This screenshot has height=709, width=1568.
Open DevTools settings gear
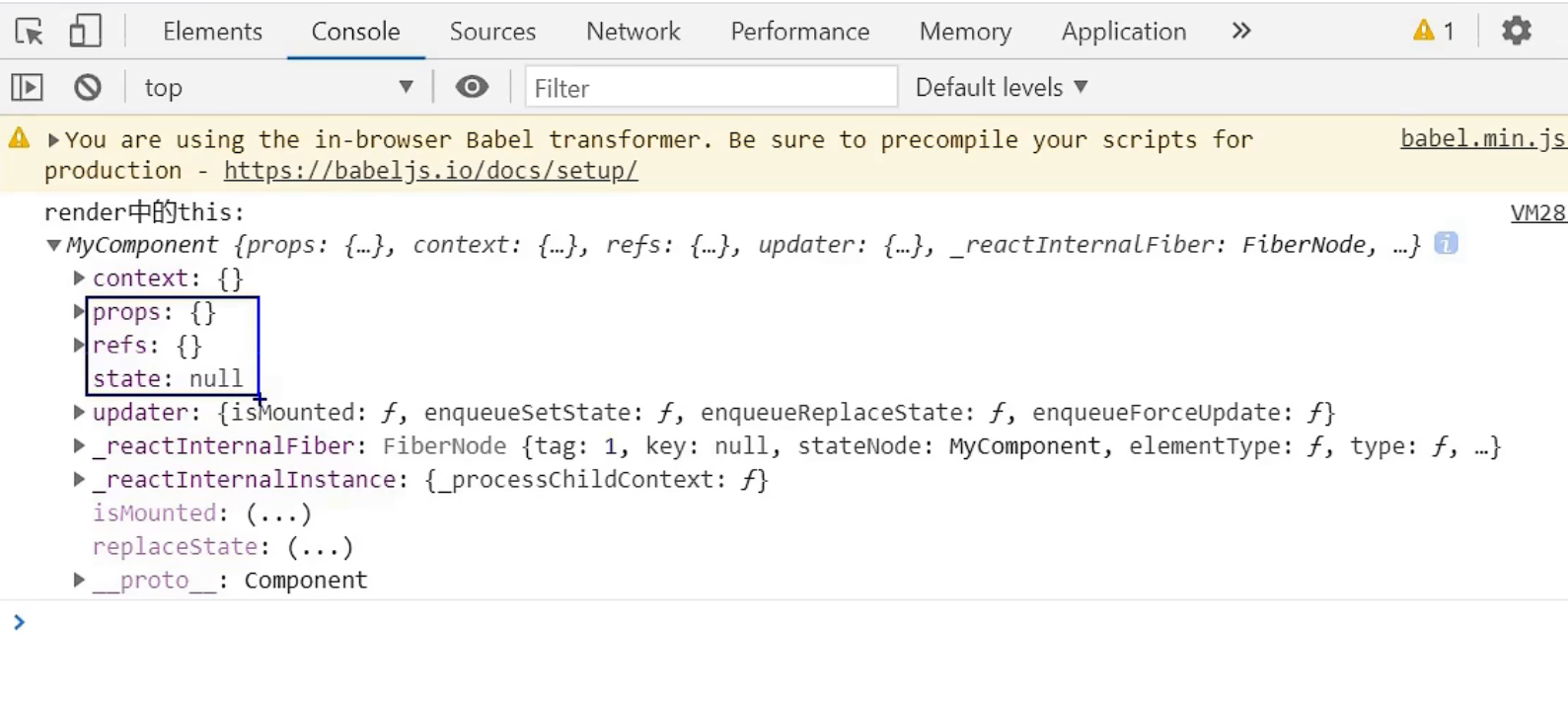1516,31
